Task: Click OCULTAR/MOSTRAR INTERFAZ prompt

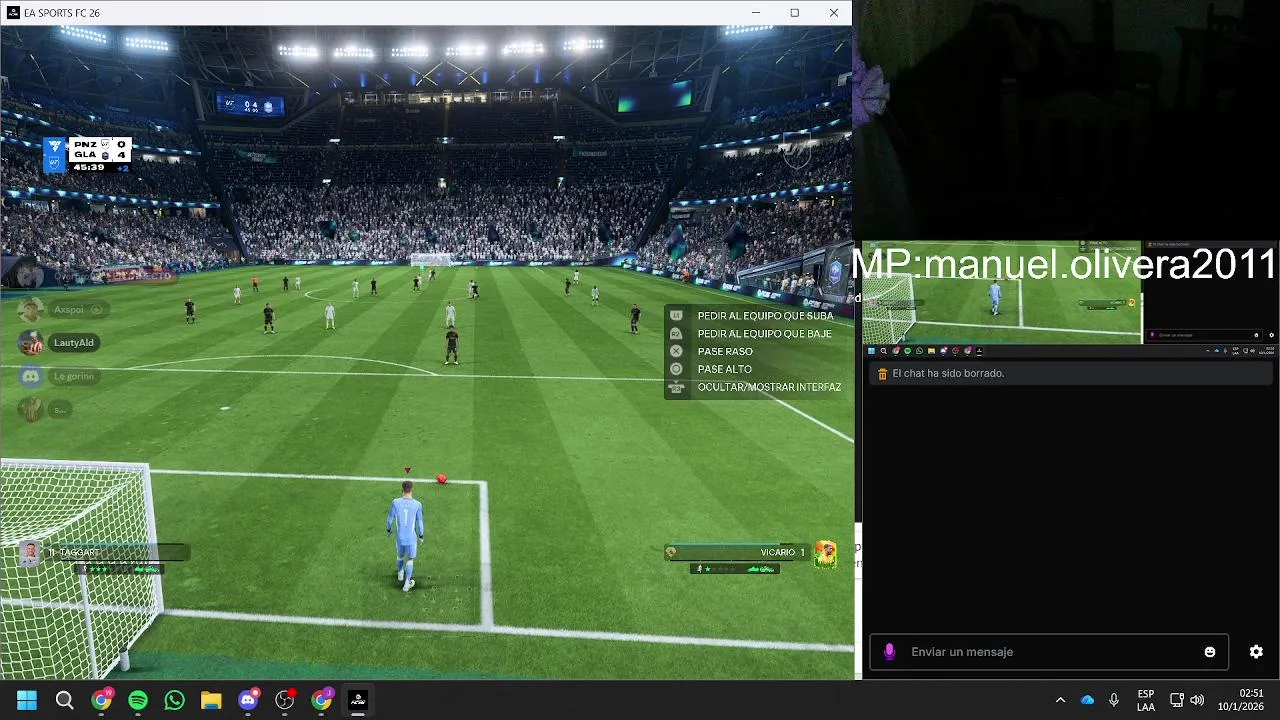Action: (769, 388)
